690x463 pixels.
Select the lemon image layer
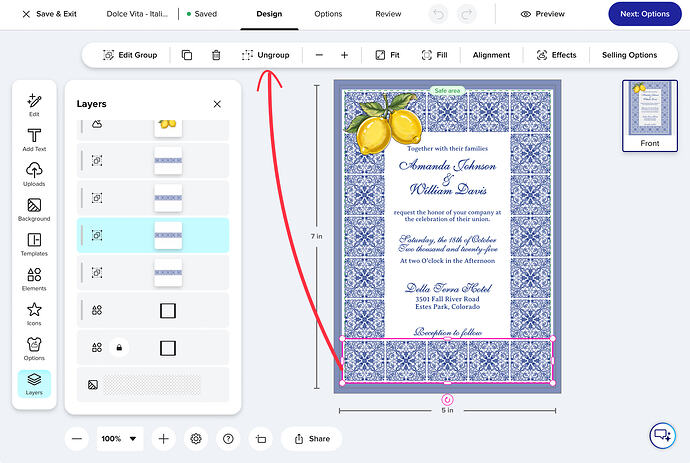153,128
